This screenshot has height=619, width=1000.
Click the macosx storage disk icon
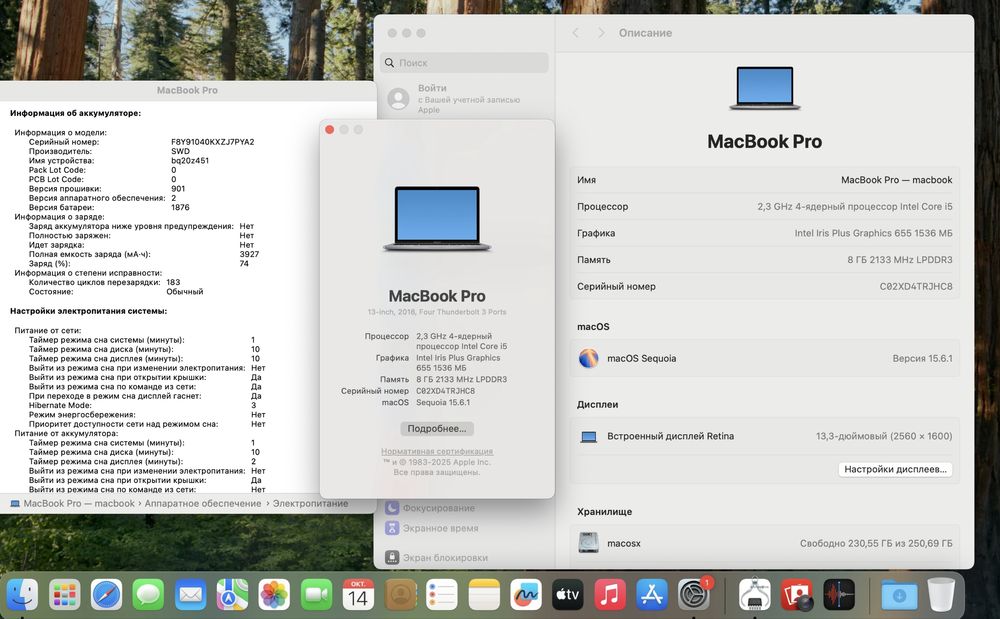click(x=589, y=543)
